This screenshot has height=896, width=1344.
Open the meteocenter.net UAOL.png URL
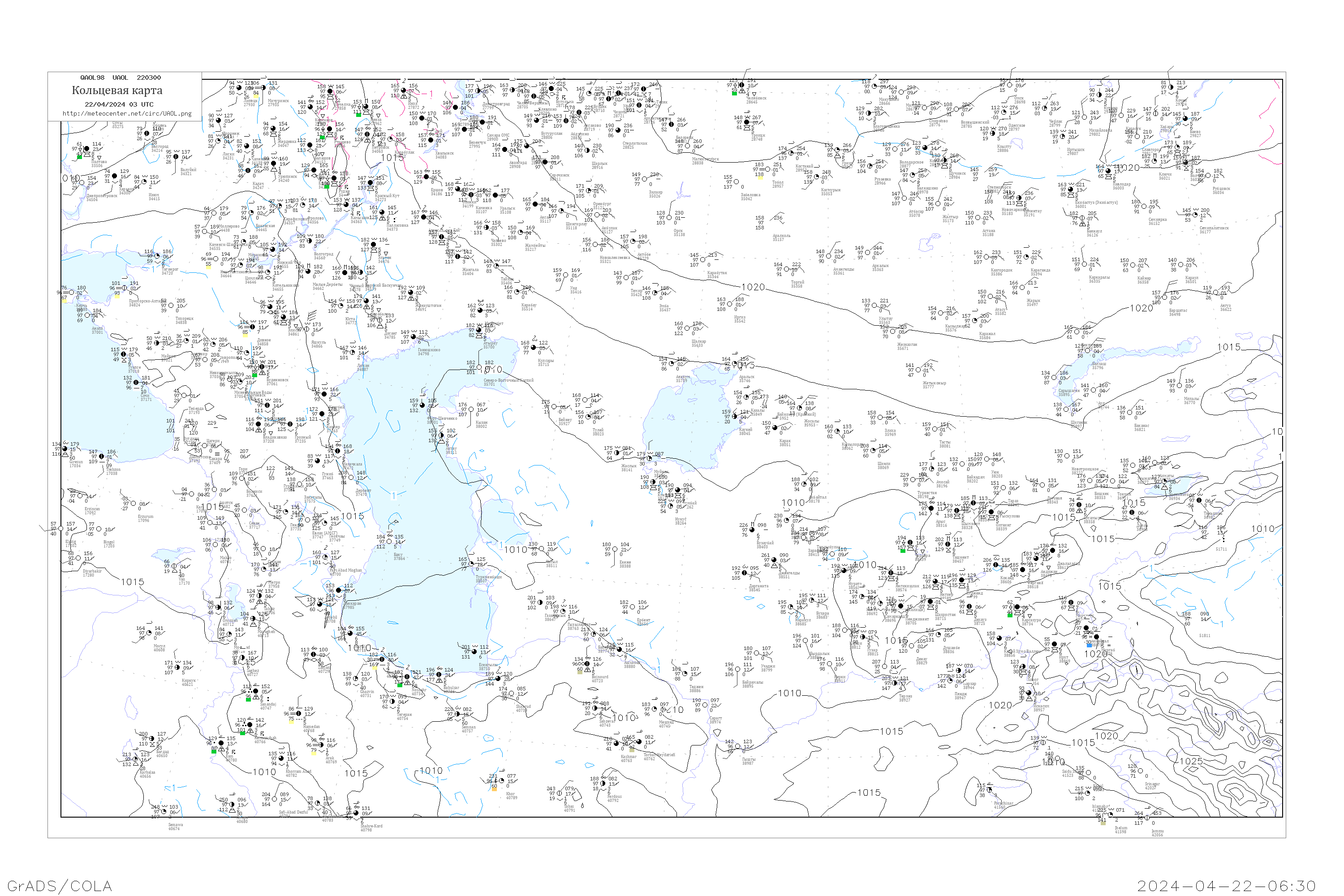click(127, 113)
